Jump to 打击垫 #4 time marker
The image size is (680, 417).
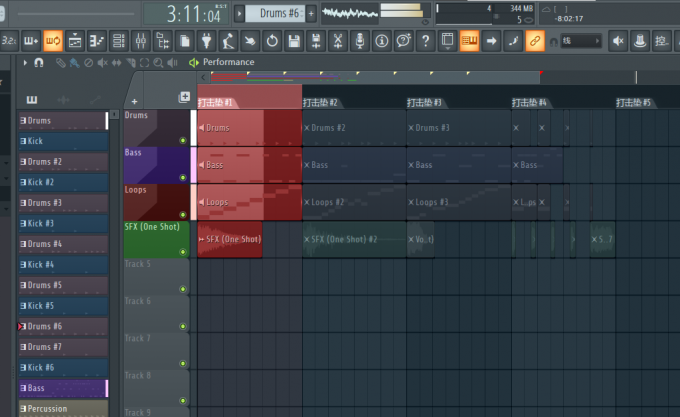click(x=529, y=103)
